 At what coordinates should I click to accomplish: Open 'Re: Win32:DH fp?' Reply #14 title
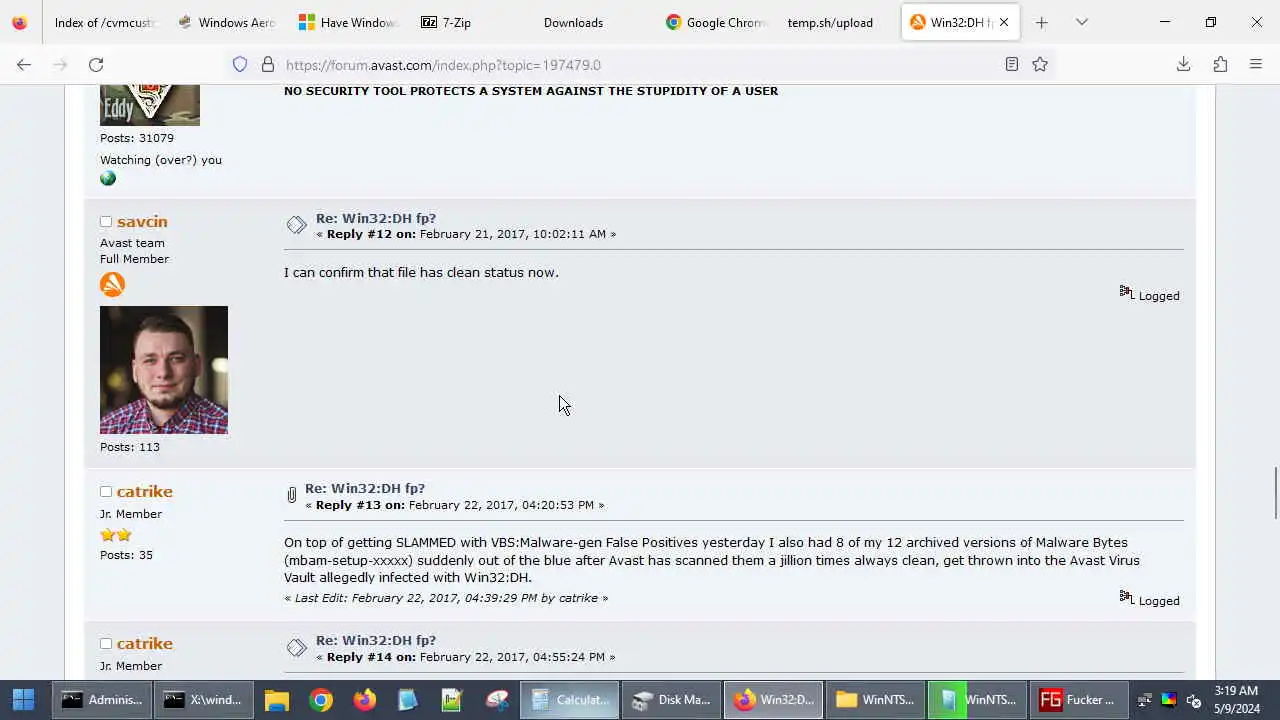pos(376,640)
